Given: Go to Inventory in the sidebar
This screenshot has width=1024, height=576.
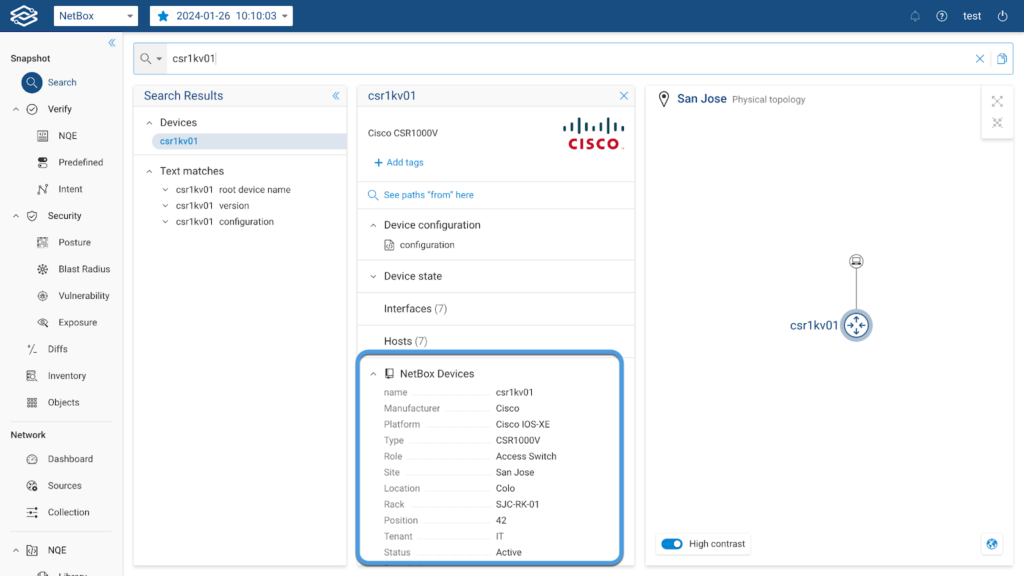Looking at the screenshot, I should tap(67, 376).
